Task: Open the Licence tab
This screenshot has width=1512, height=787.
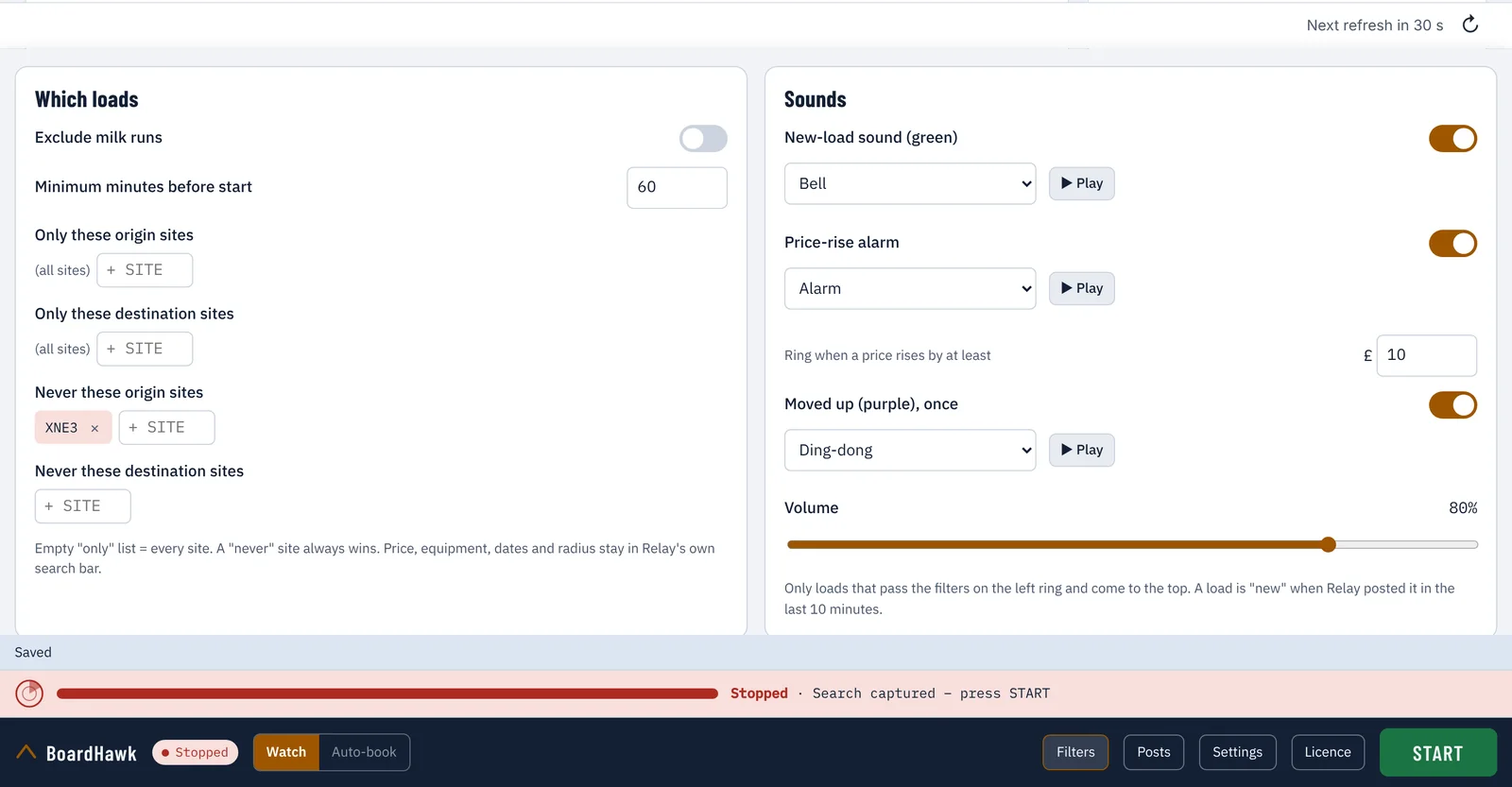Action: 1328,752
